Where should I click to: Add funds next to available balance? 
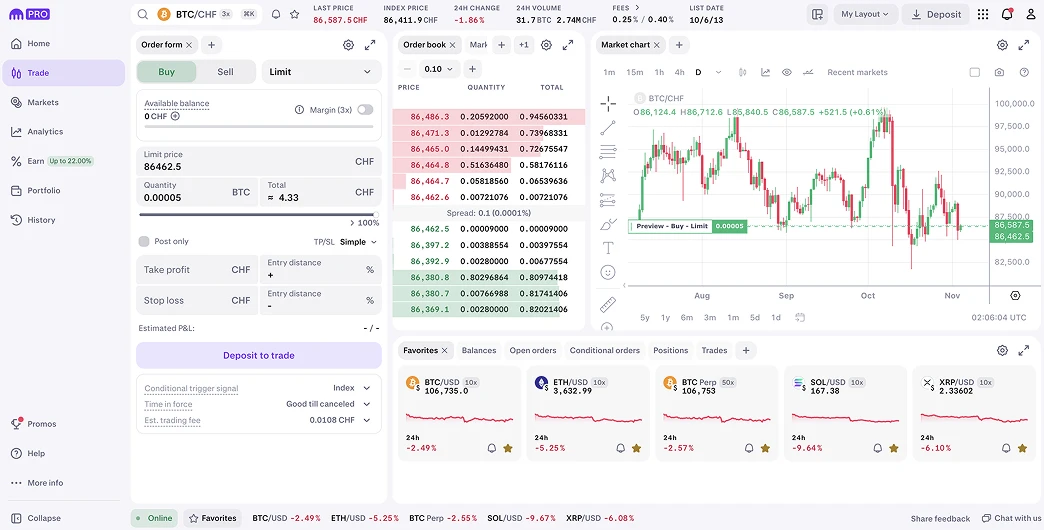[x=175, y=116]
